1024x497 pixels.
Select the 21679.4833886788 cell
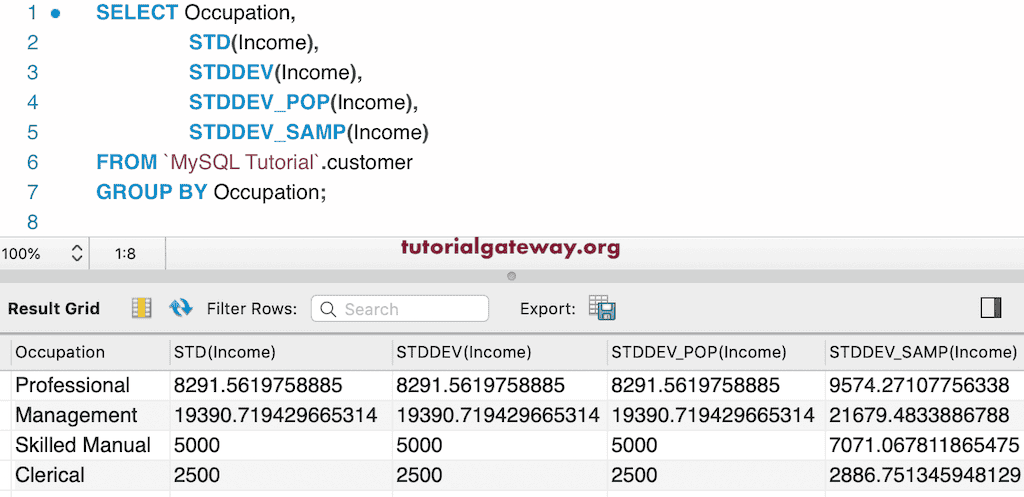coord(924,415)
